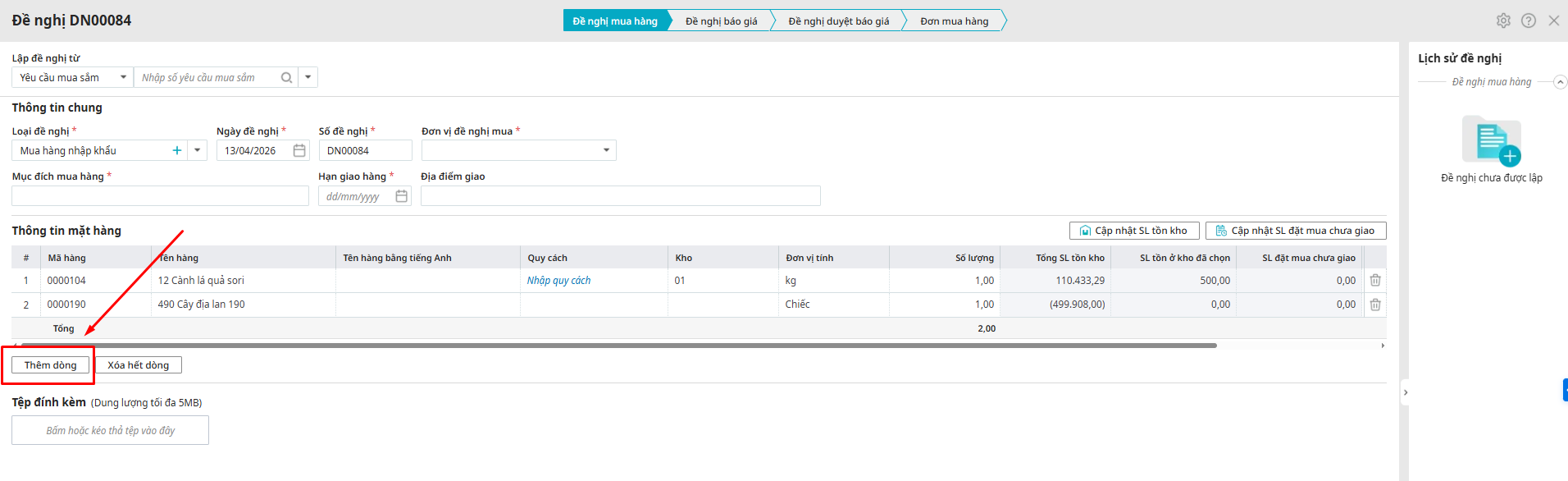The height and width of the screenshot is (481, 1568).
Task: Open the settings gear icon
Action: [1503, 21]
